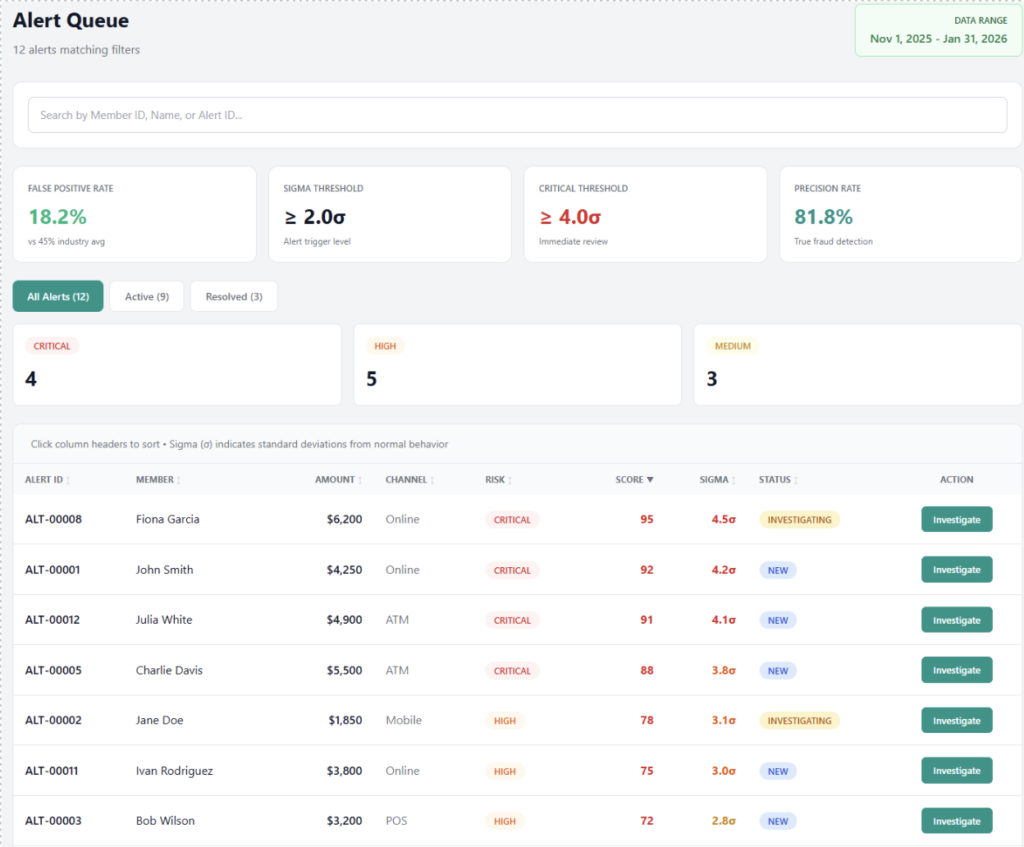Screen dimensions: 1024x847
Task: Open Investigate for Bob Wilson's alert
Action: (x=957, y=821)
